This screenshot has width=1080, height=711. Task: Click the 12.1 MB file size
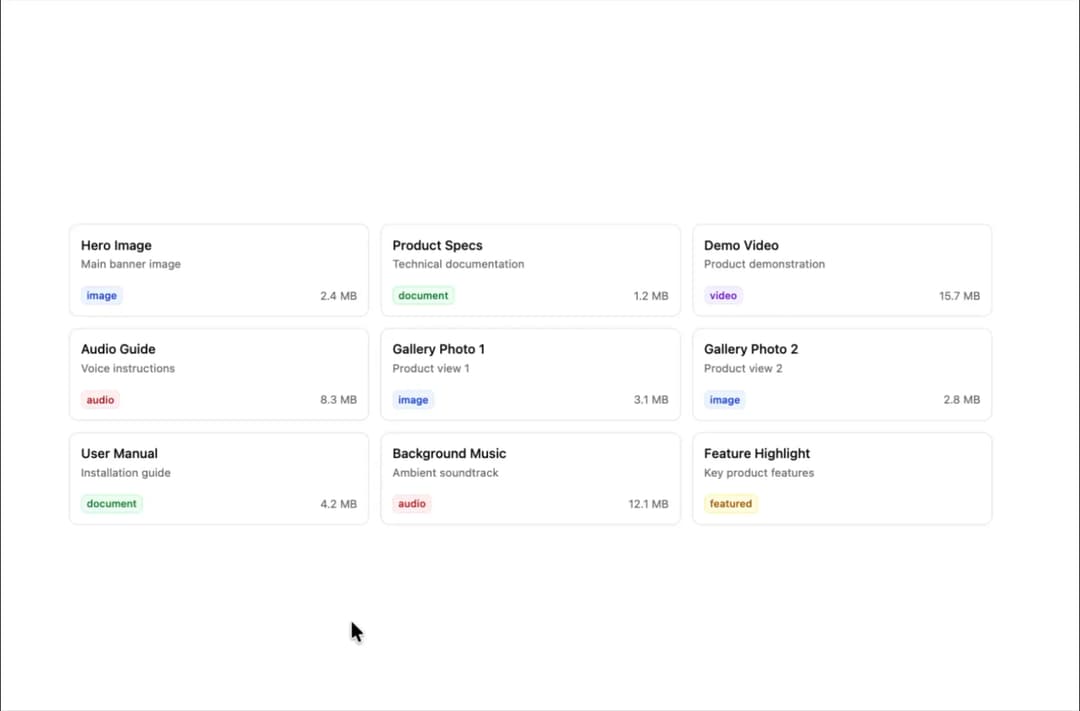click(648, 504)
